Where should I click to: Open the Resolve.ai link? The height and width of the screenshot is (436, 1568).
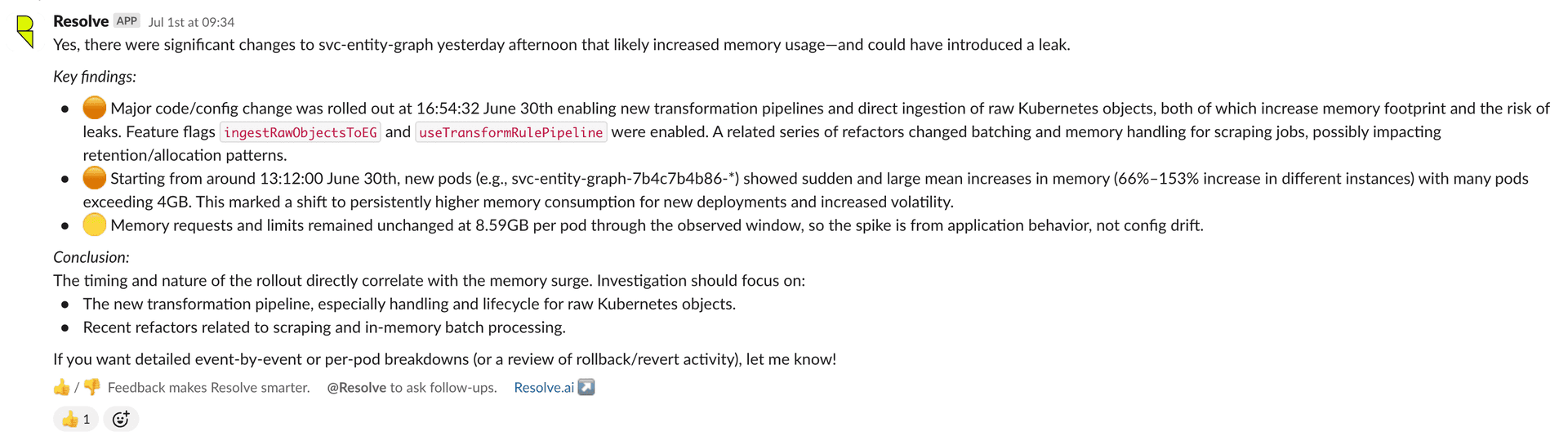point(544,387)
